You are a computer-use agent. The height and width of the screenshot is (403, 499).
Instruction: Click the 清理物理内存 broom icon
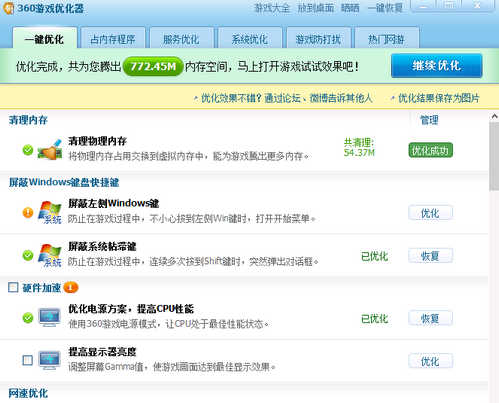pos(50,150)
